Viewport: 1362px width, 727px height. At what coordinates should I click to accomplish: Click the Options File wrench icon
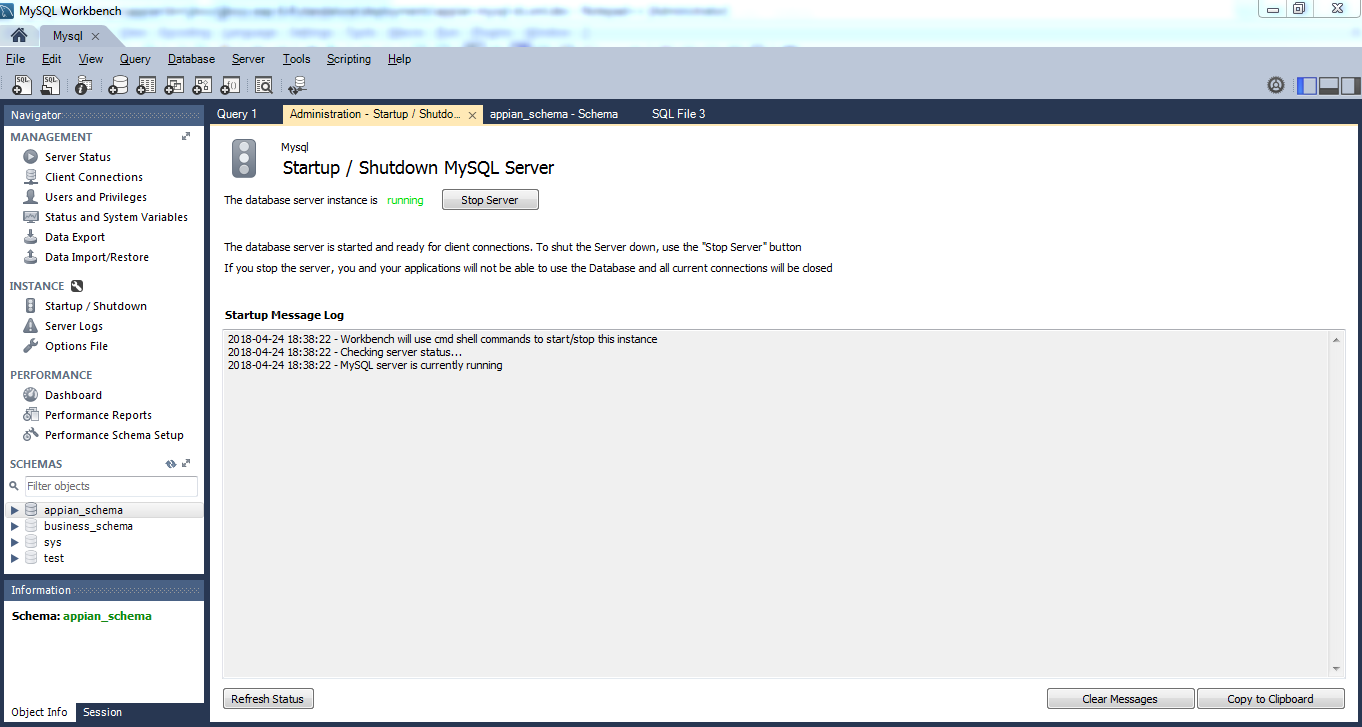tap(30, 346)
